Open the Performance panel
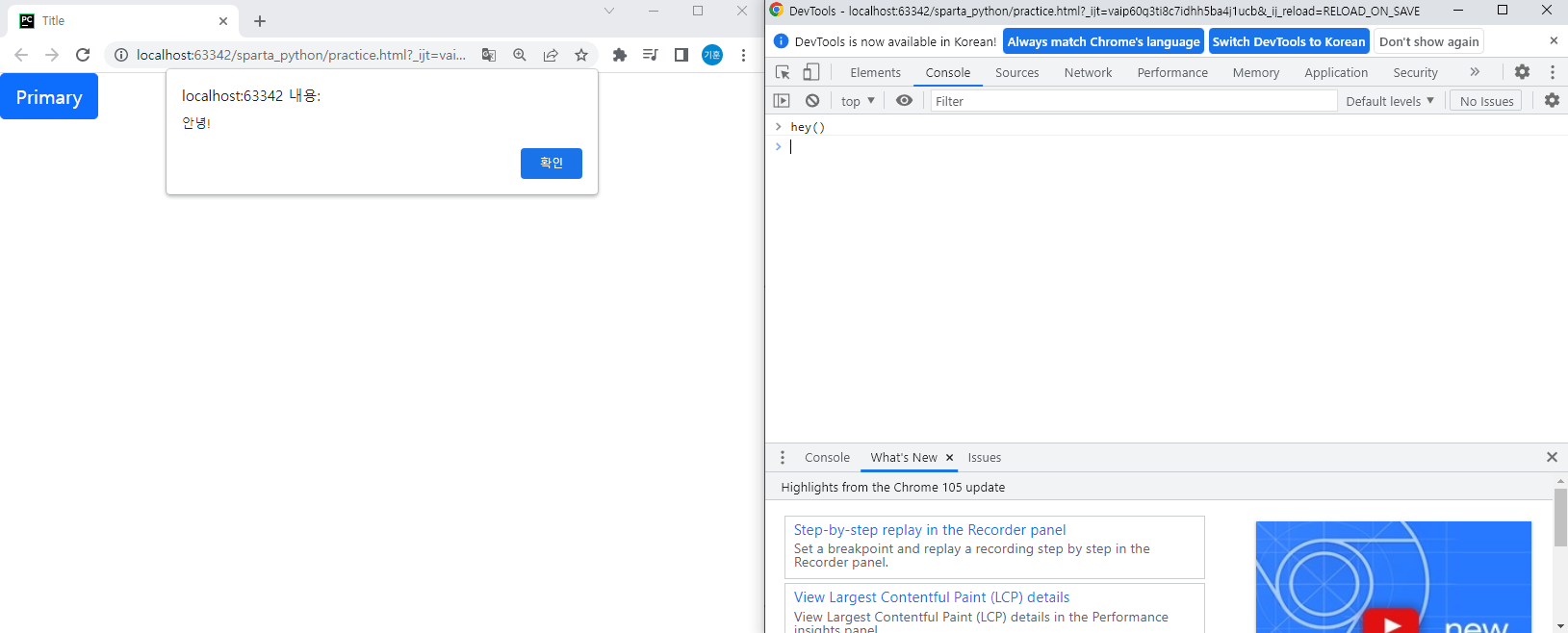 coord(1172,72)
